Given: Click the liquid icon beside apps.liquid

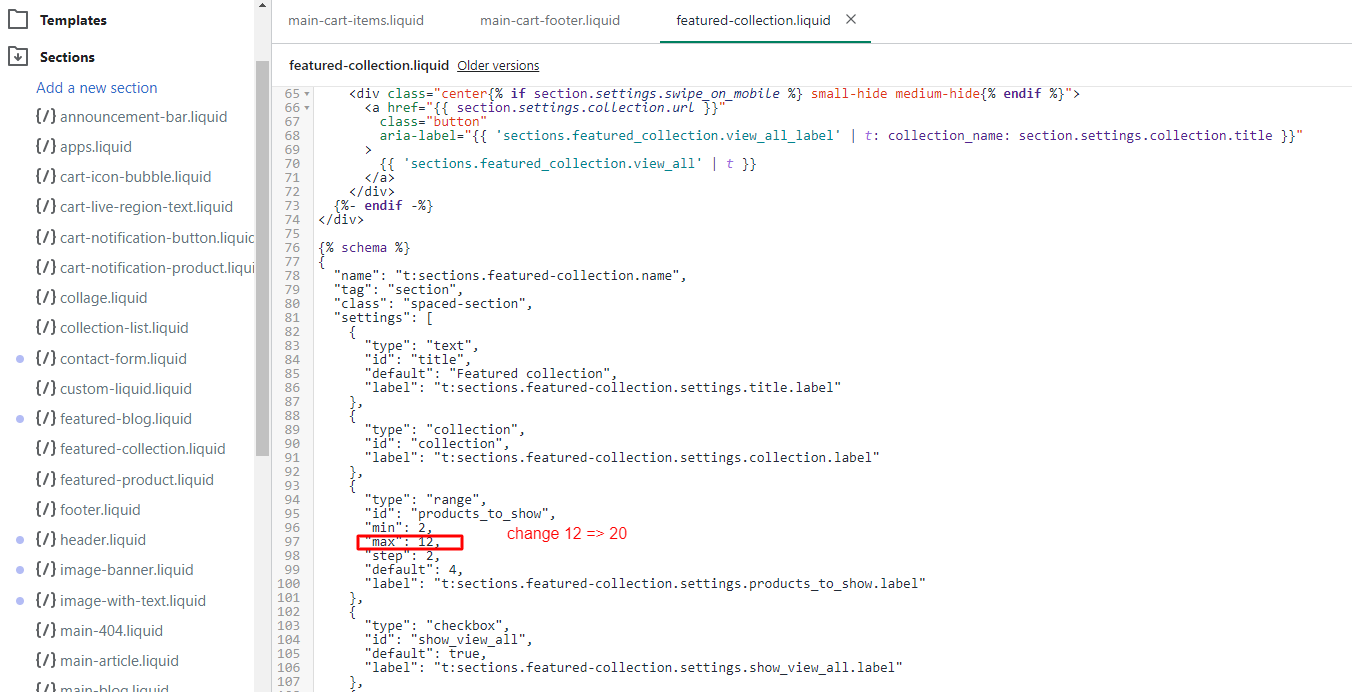Looking at the screenshot, I should click(46, 147).
